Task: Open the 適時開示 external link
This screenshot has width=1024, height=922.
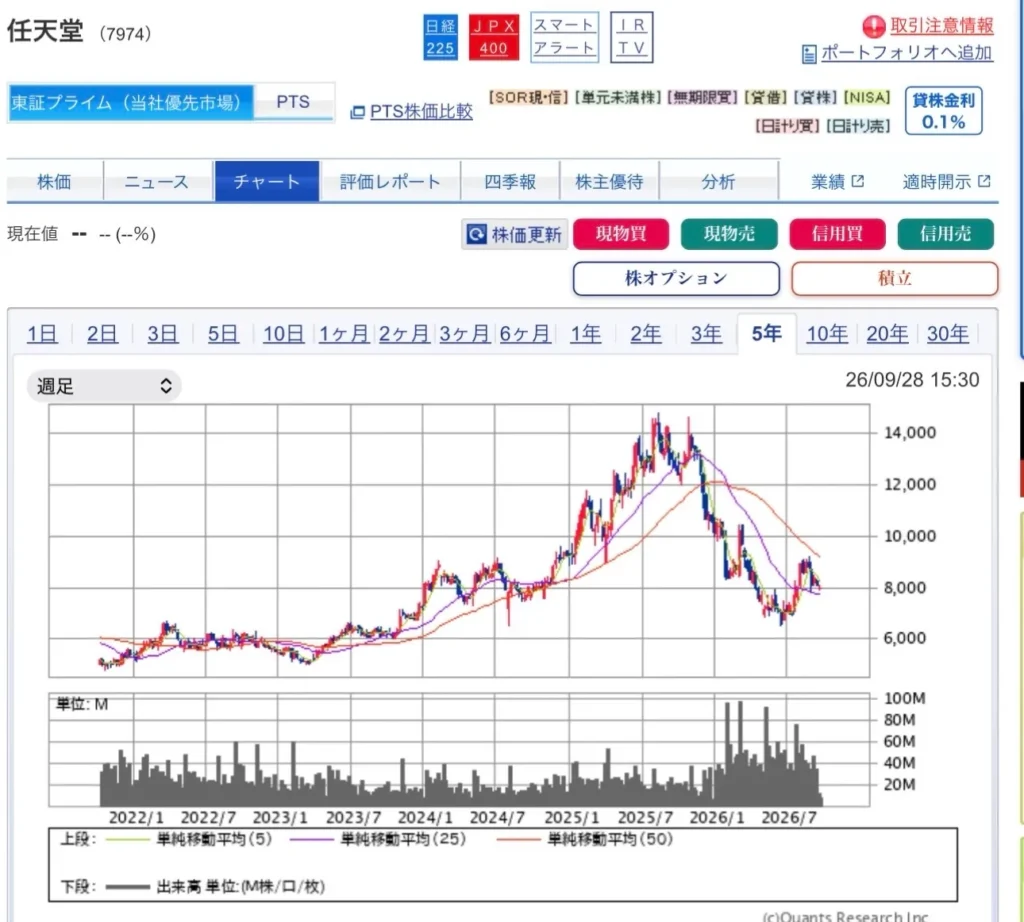Action: pos(946,182)
